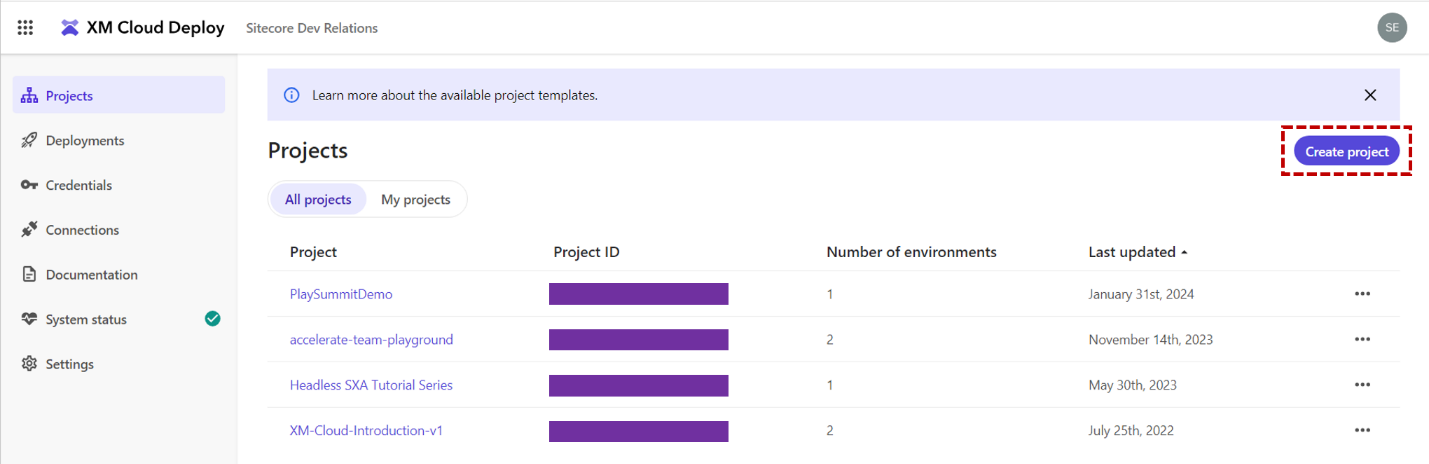Click the Documentation page icon

tap(29, 275)
